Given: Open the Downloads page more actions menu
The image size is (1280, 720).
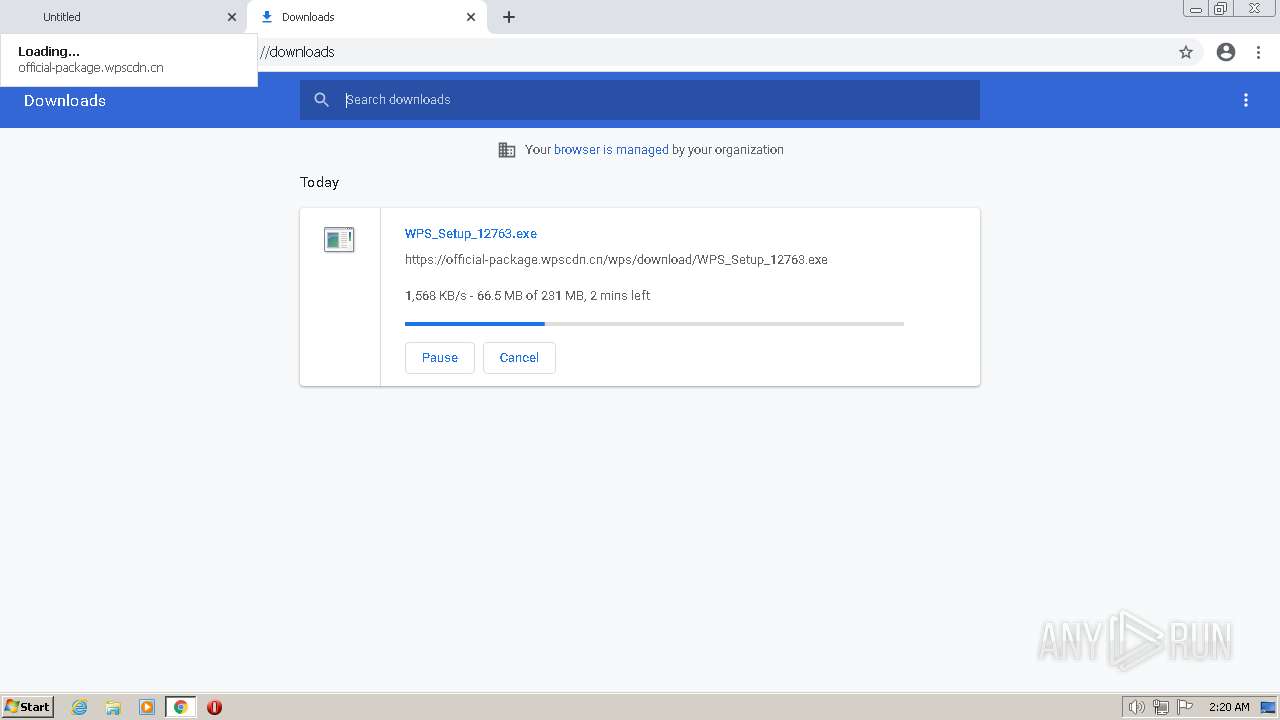Looking at the screenshot, I should tap(1246, 100).
